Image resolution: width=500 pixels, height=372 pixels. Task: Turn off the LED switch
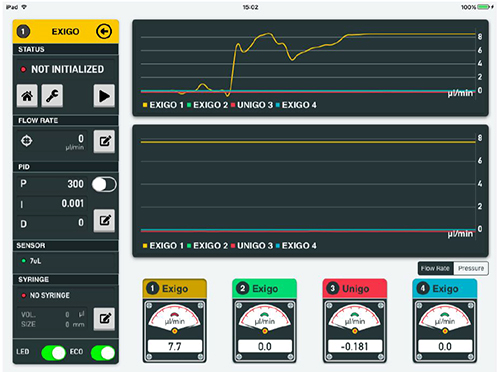coord(53,353)
